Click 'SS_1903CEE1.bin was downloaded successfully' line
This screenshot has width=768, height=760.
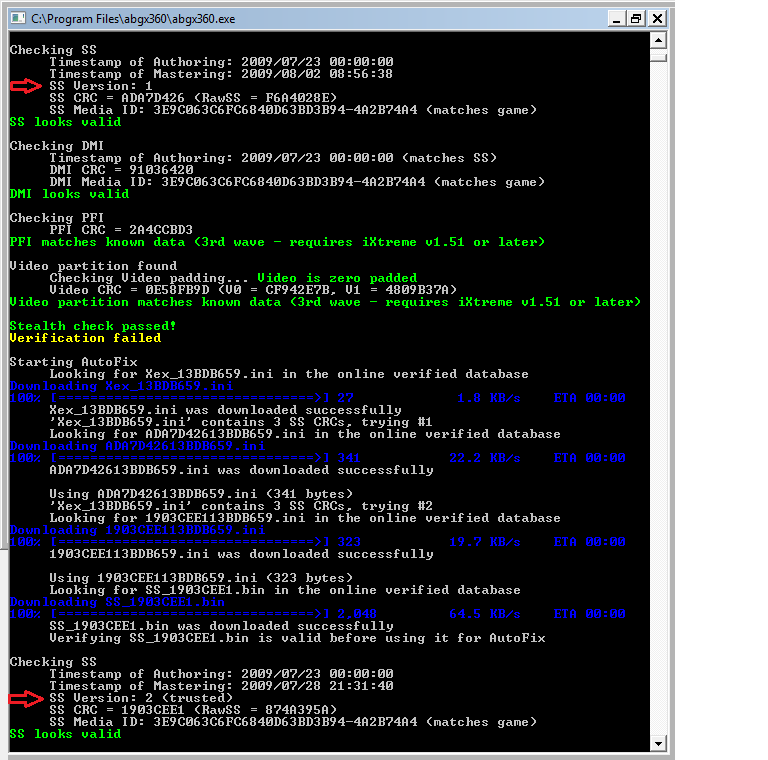click(x=221, y=626)
